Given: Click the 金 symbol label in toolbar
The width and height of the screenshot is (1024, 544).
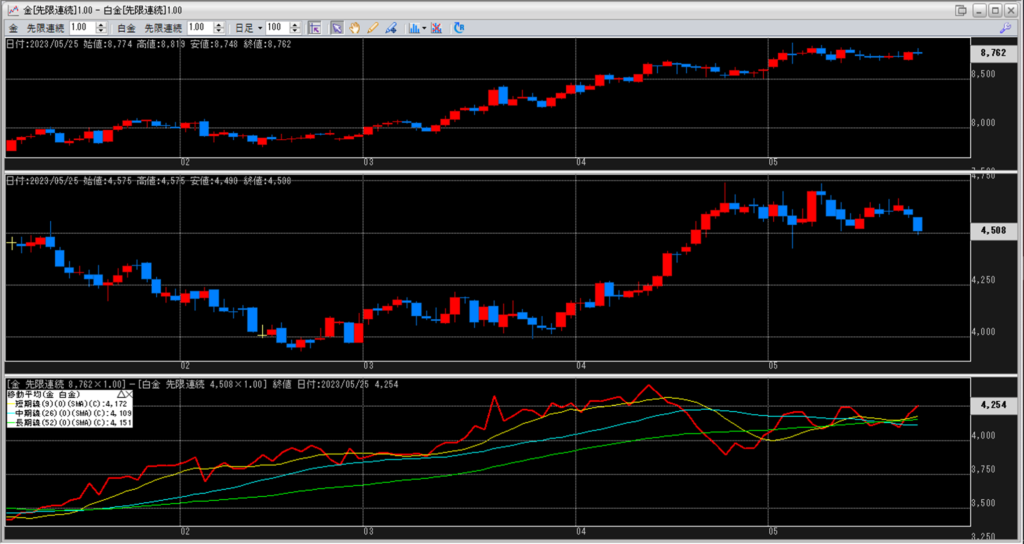Looking at the screenshot, I should (13, 28).
